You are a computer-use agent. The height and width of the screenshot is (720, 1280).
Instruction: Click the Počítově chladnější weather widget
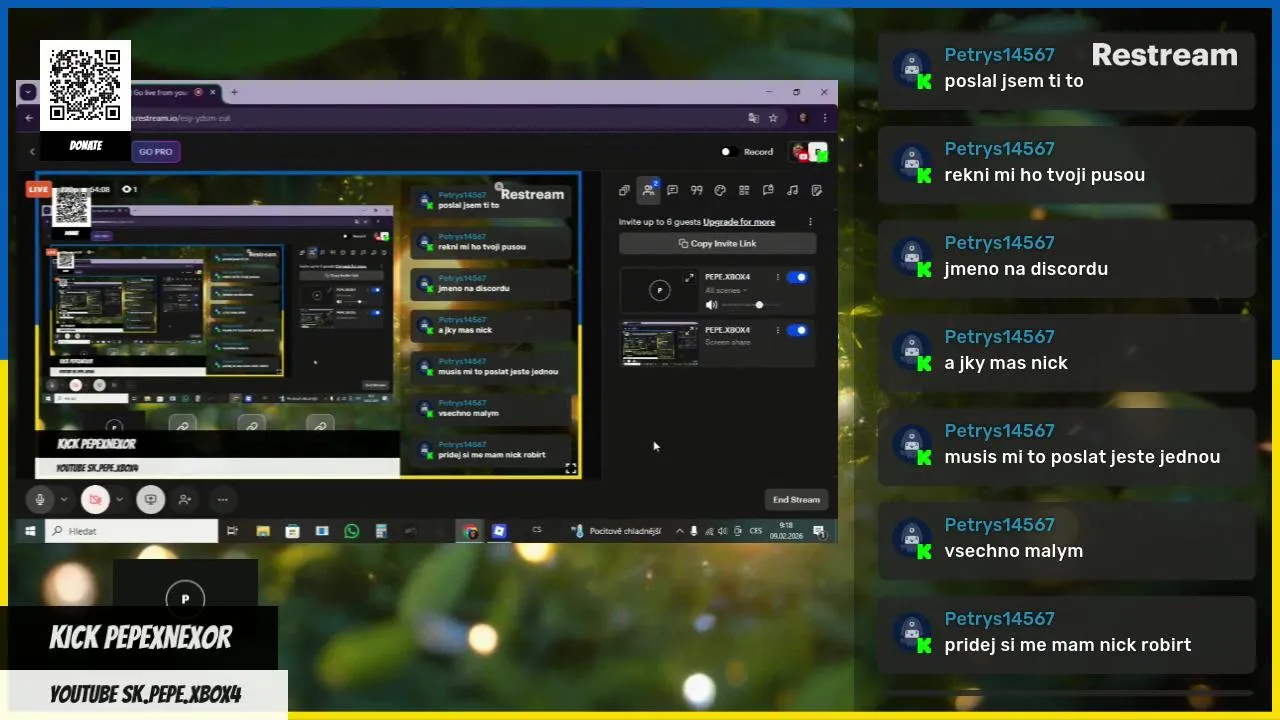pyautogui.click(x=616, y=531)
